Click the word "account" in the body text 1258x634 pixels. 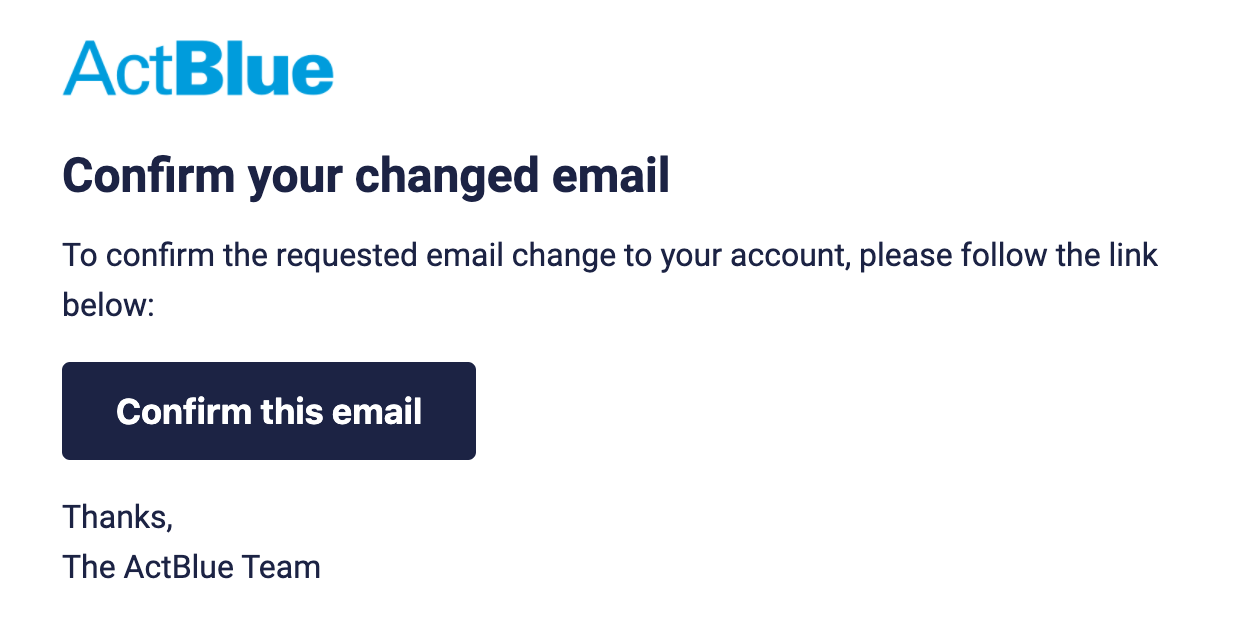[x=789, y=255]
